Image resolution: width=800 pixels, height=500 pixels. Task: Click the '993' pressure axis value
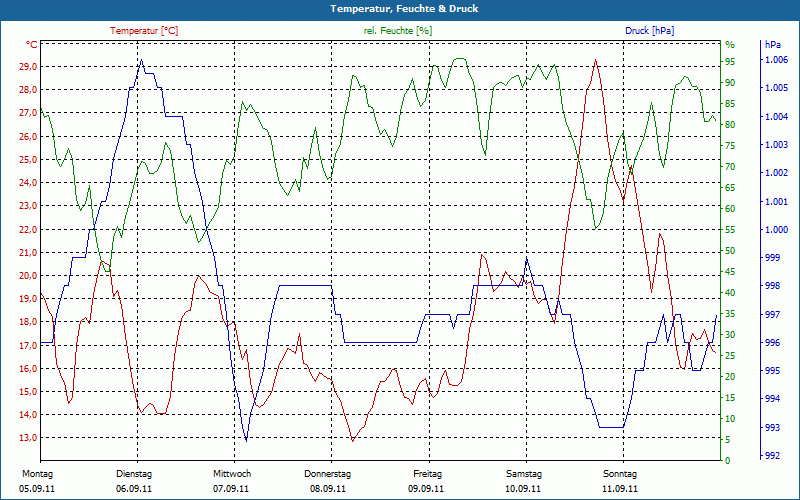[772, 427]
